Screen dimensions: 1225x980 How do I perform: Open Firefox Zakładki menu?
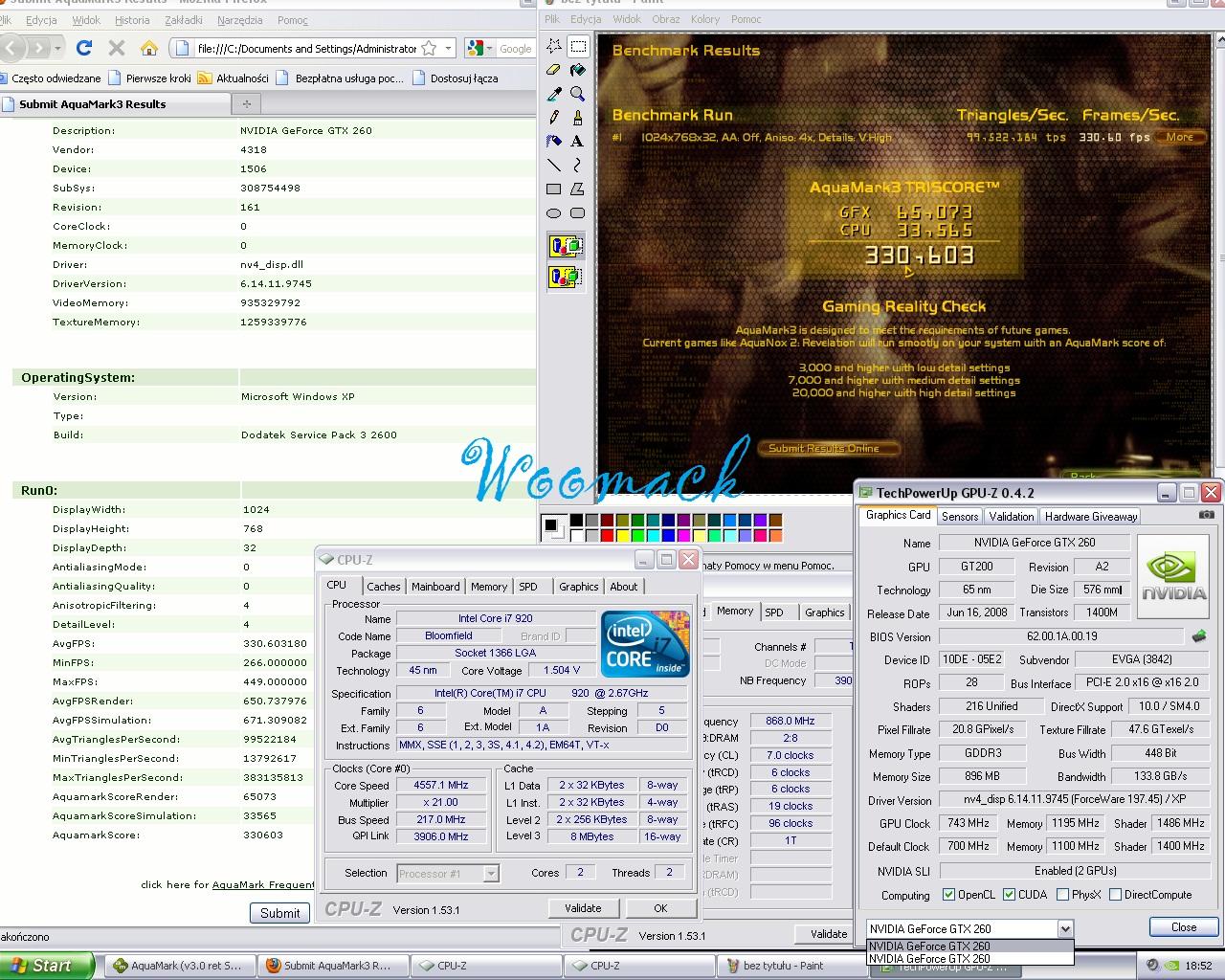pyautogui.click(x=184, y=20)
